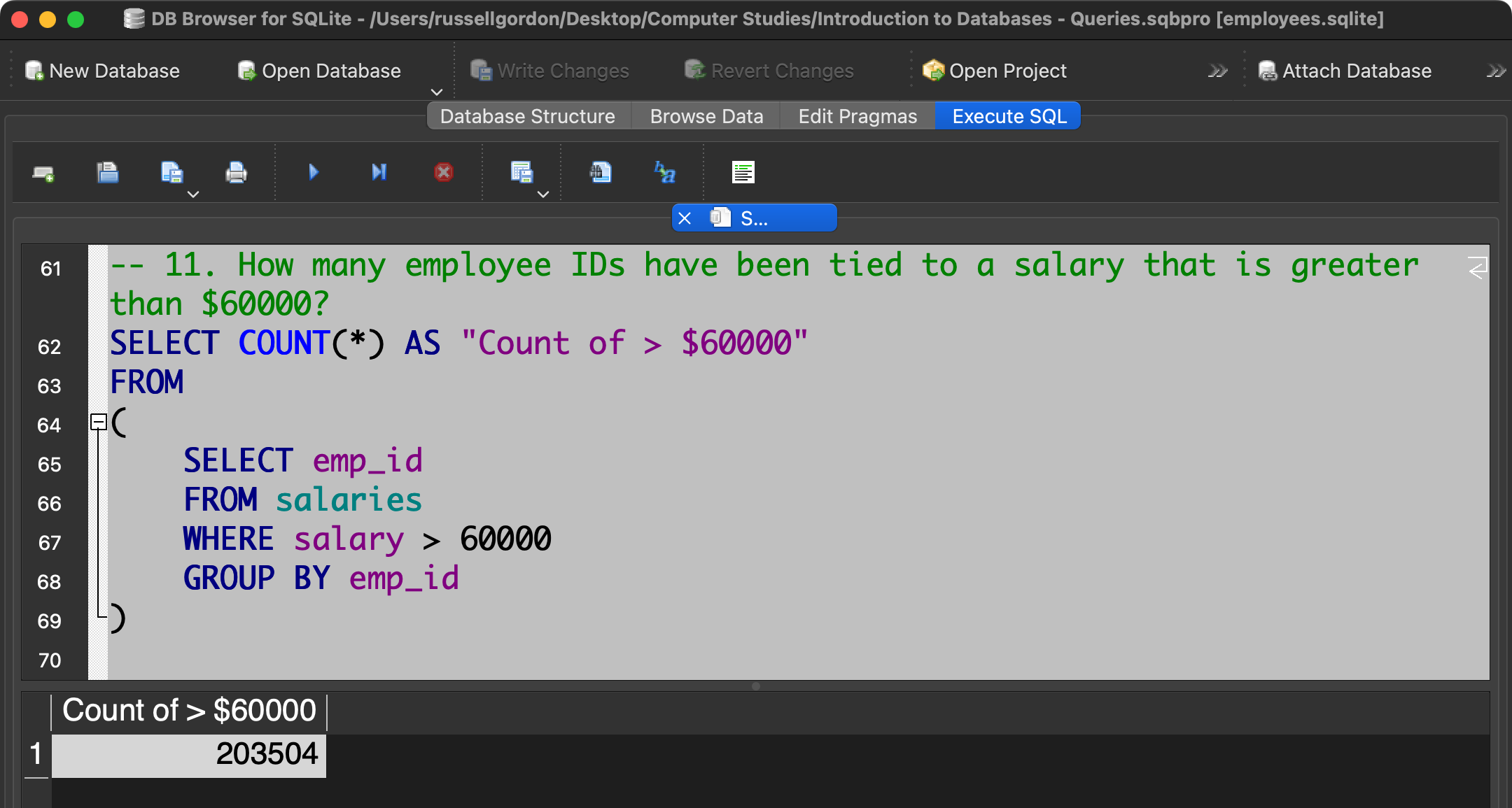Viewport: 1512px width, 808px height.
Task: Collapse the subquery fold marker on line 64
Action: pos(99,422)
